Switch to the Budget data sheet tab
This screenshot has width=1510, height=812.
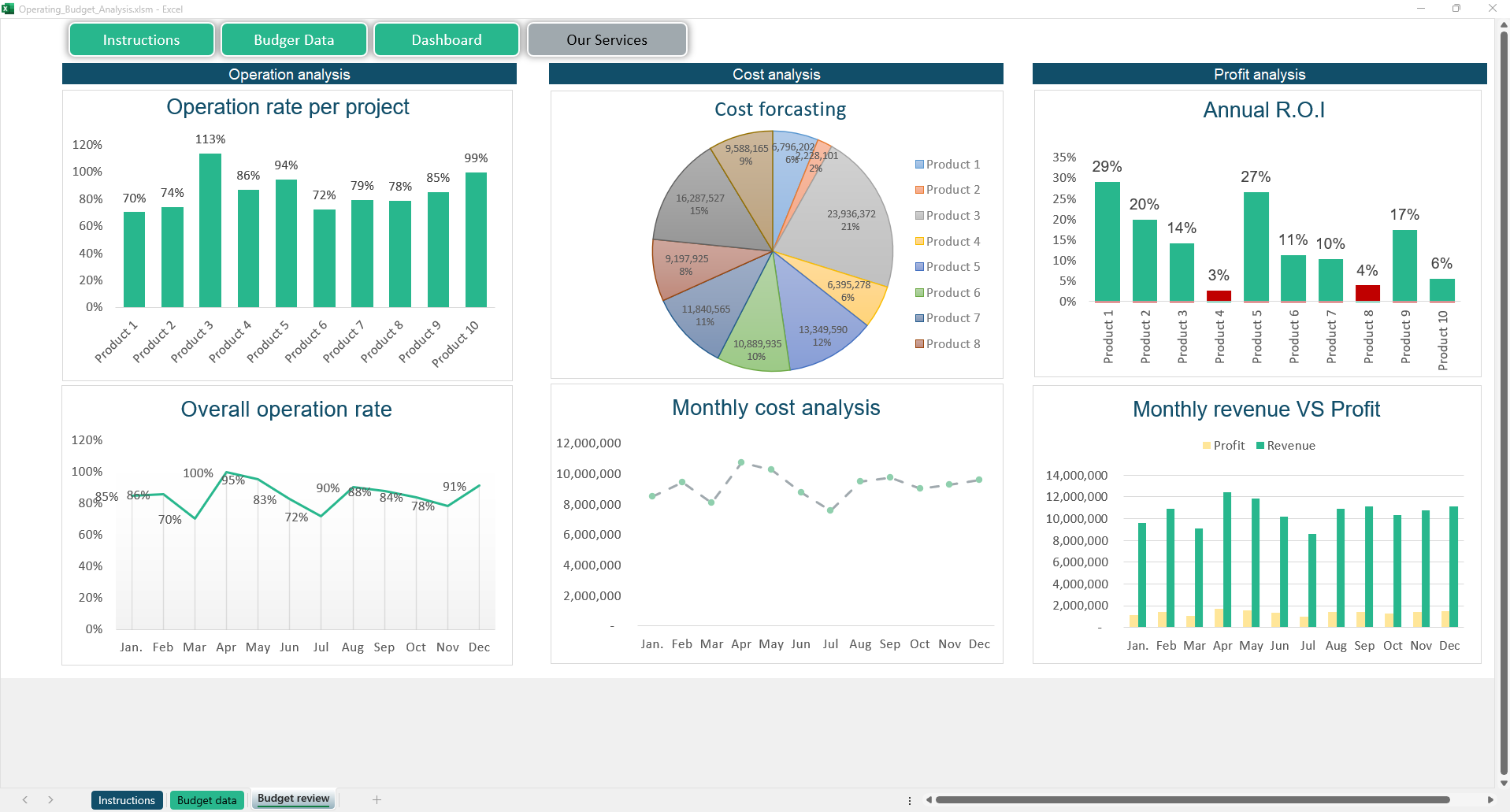206,800
